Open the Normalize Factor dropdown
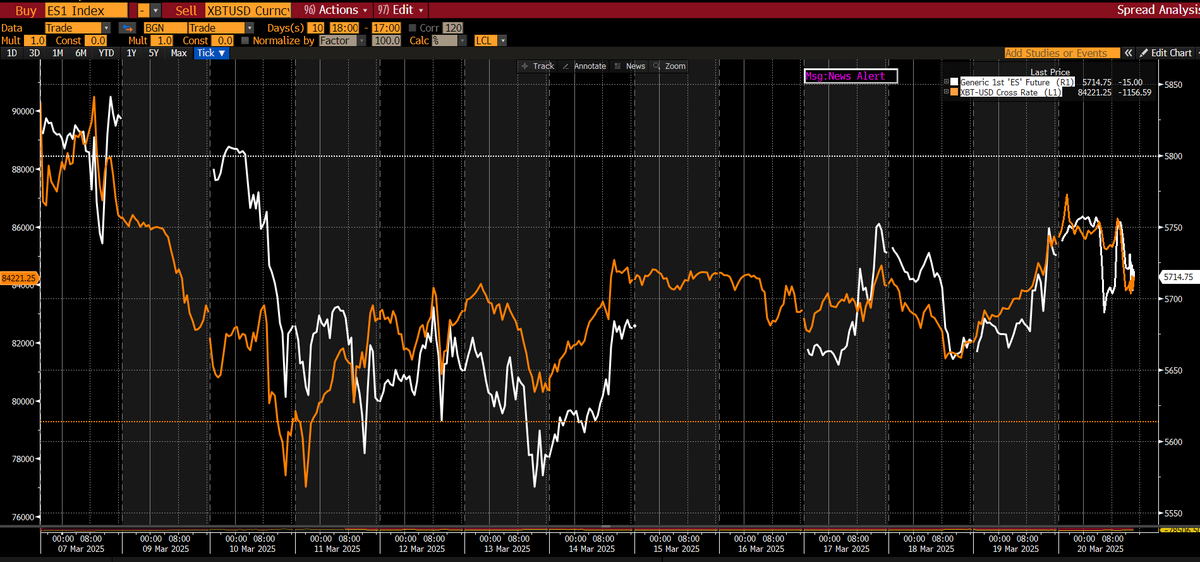The width and height of the screenshot is (1200, 562). coord(361,41)
